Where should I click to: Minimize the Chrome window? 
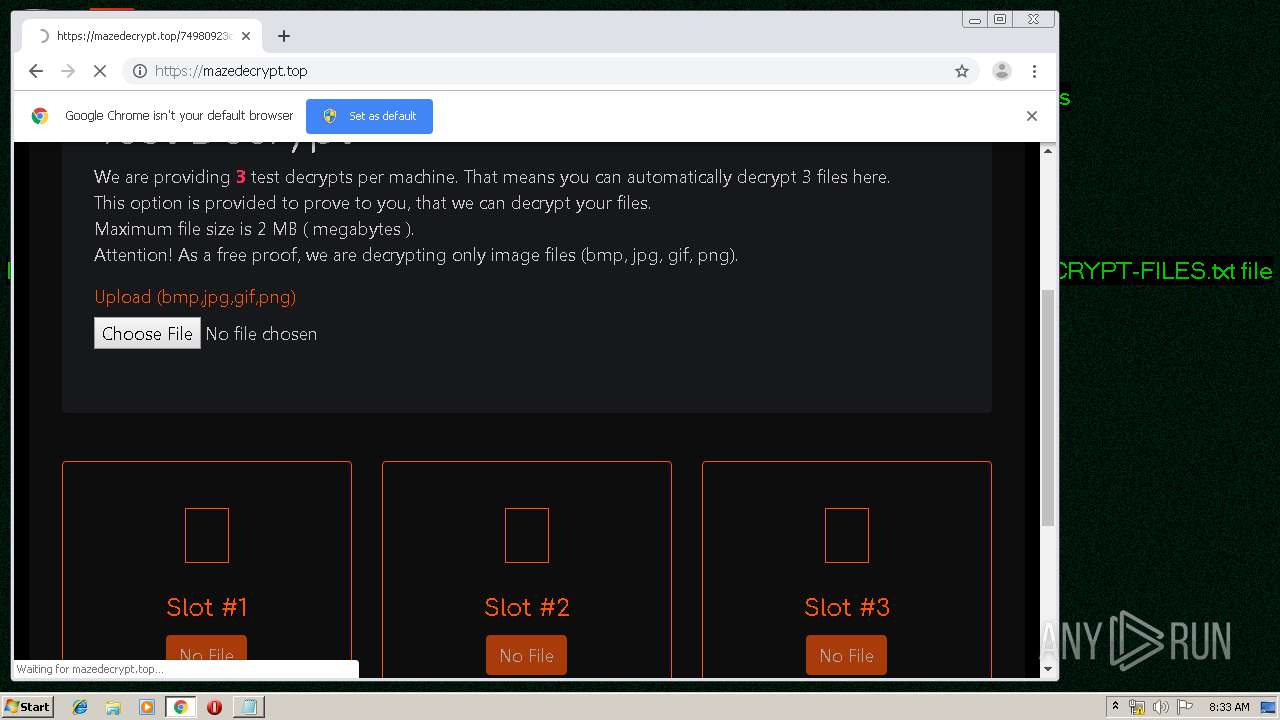975,19
